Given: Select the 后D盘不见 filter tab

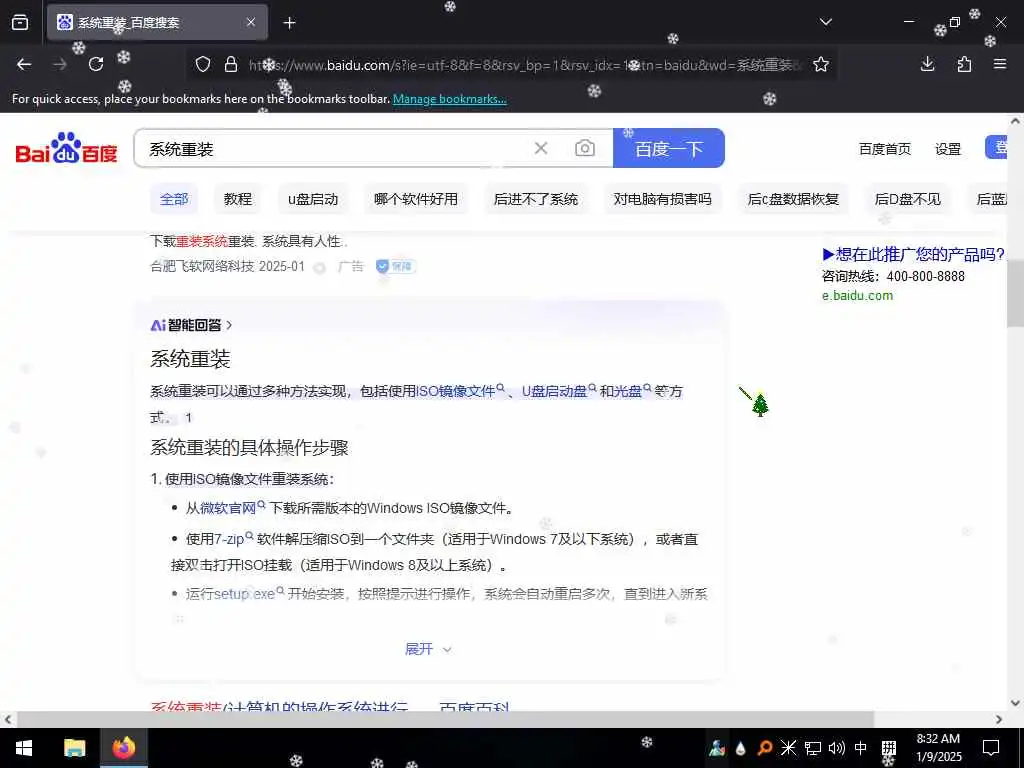Looking at the screenshot, I should tap(908, 199).
